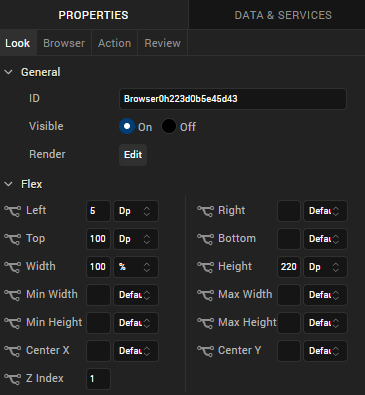Click the flex icon beside Left

click(12, 211)
